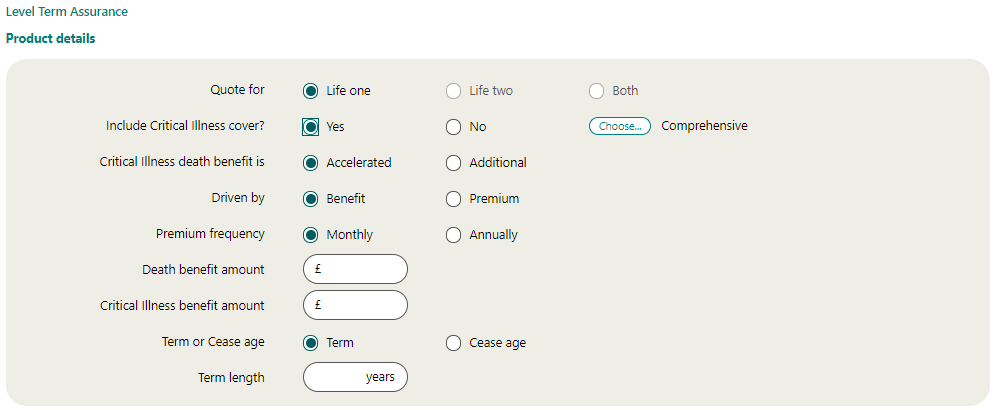
Task: Click the Term length years field
Action: click(340, 377)
